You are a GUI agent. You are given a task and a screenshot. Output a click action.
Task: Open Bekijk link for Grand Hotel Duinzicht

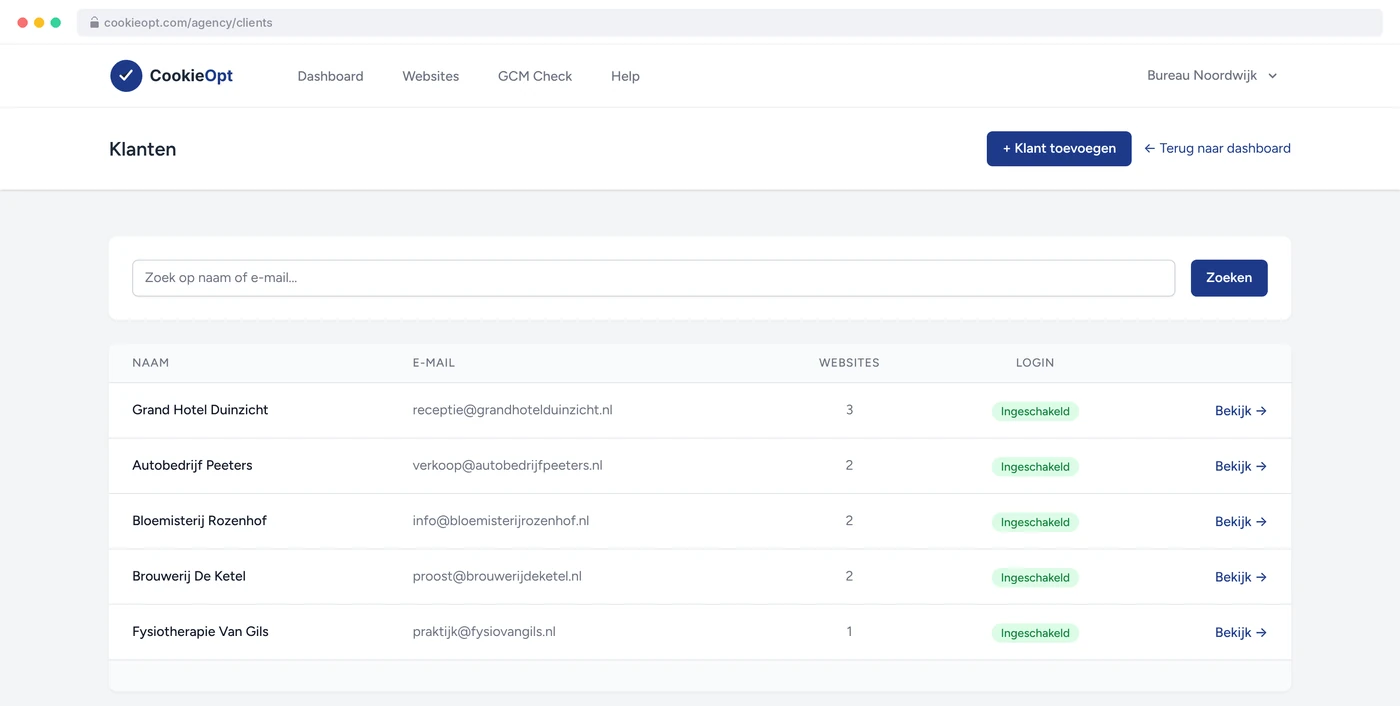click(x=1241, y=411)
